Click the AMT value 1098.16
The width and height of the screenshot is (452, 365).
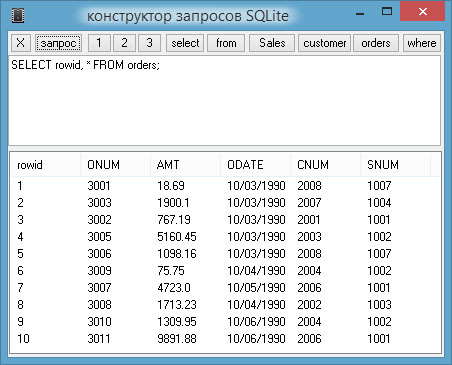(177, 254)
